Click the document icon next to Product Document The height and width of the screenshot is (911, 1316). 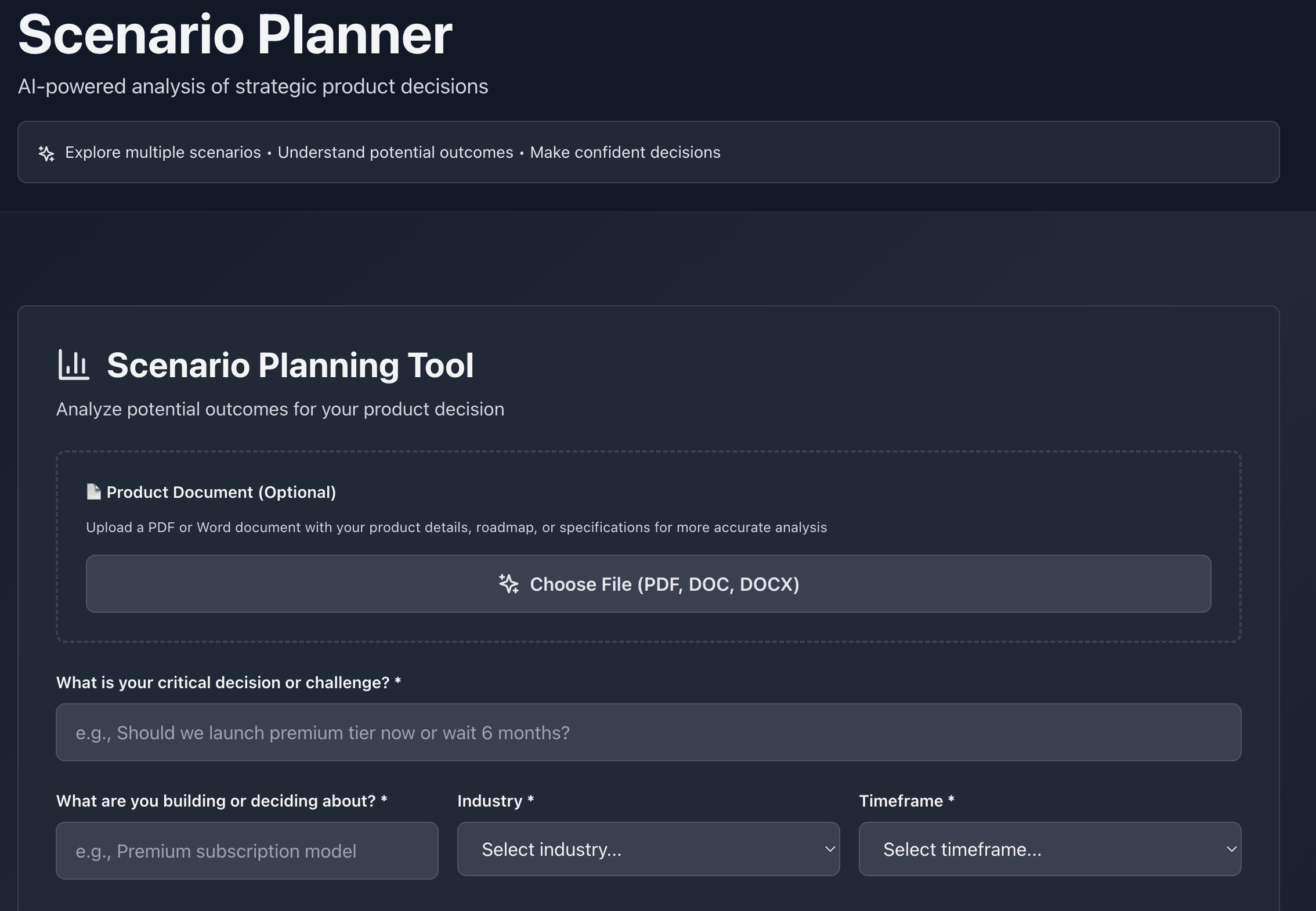coord(93,492)
